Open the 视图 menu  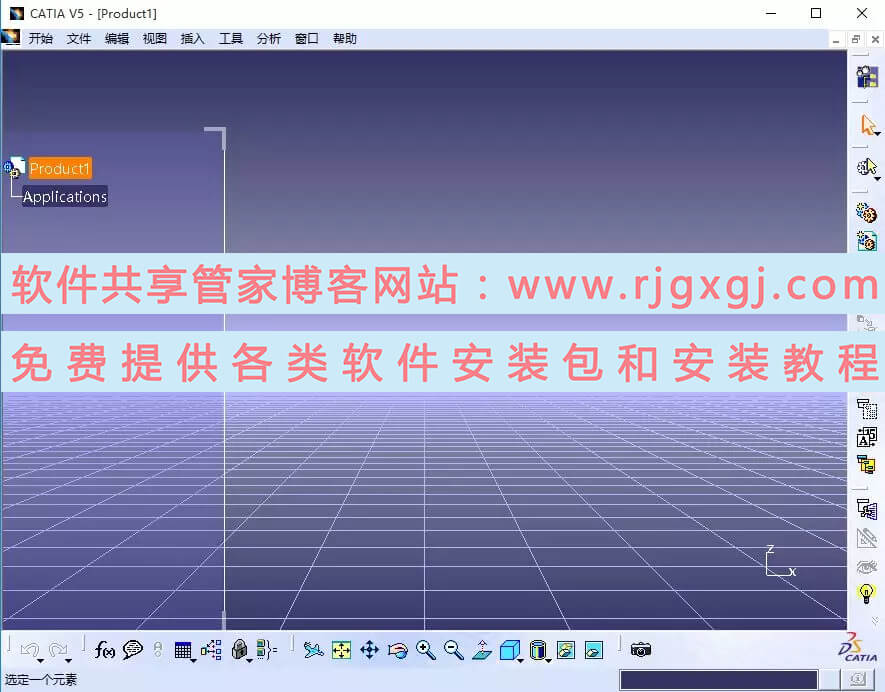click(155, 38)
